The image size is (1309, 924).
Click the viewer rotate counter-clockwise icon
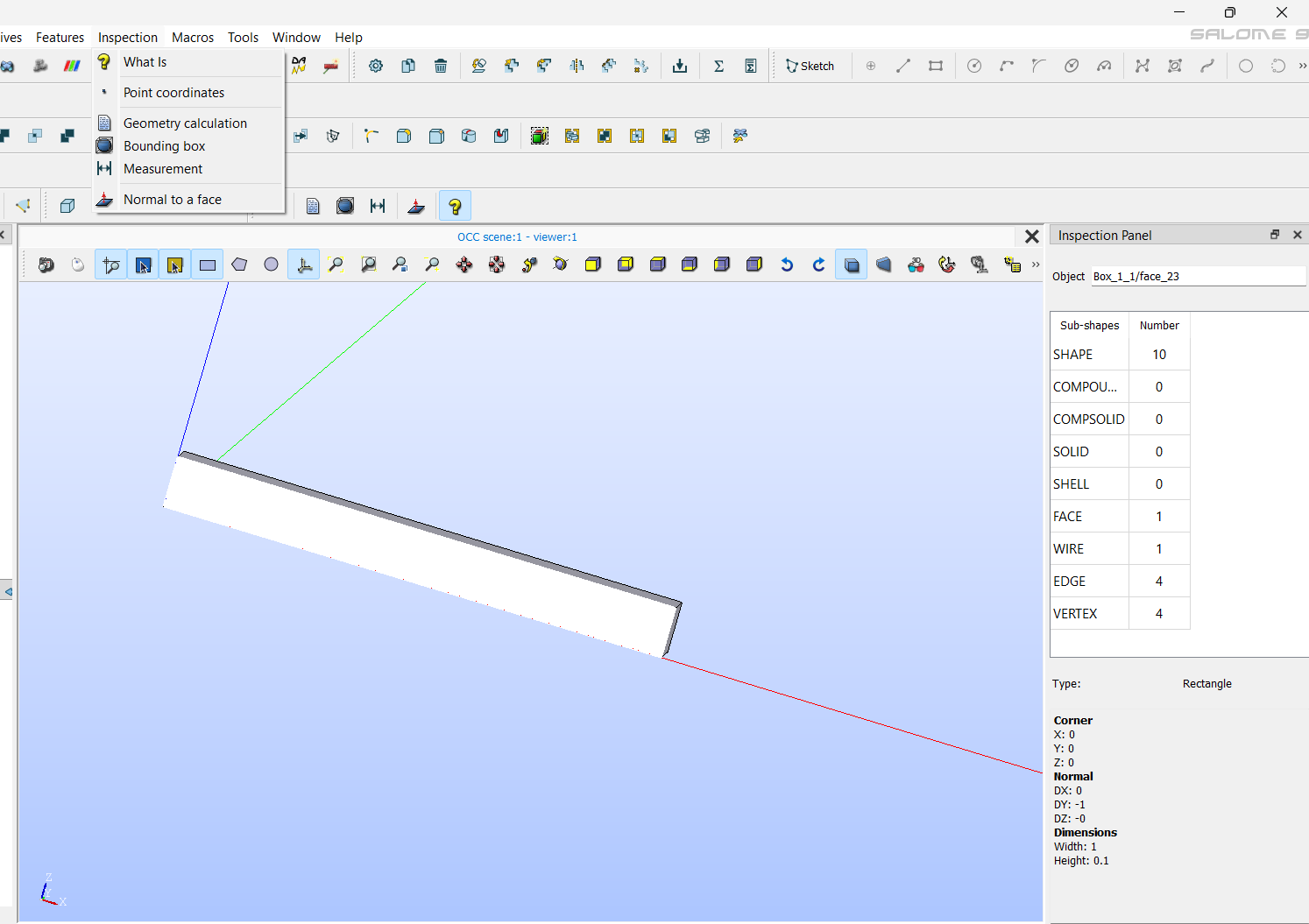coord(787,265)
